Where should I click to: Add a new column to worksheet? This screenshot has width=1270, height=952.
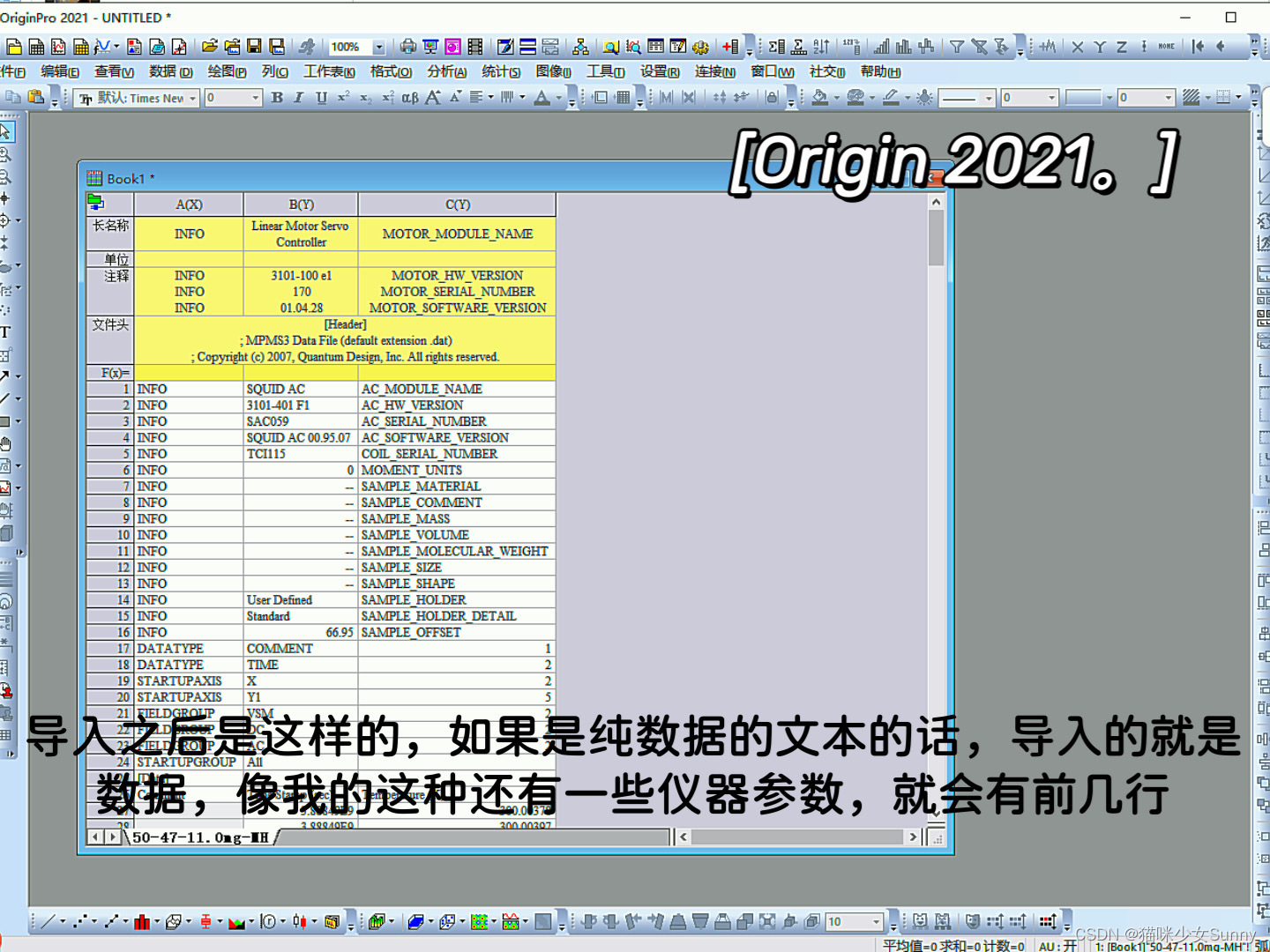(729, 47)
